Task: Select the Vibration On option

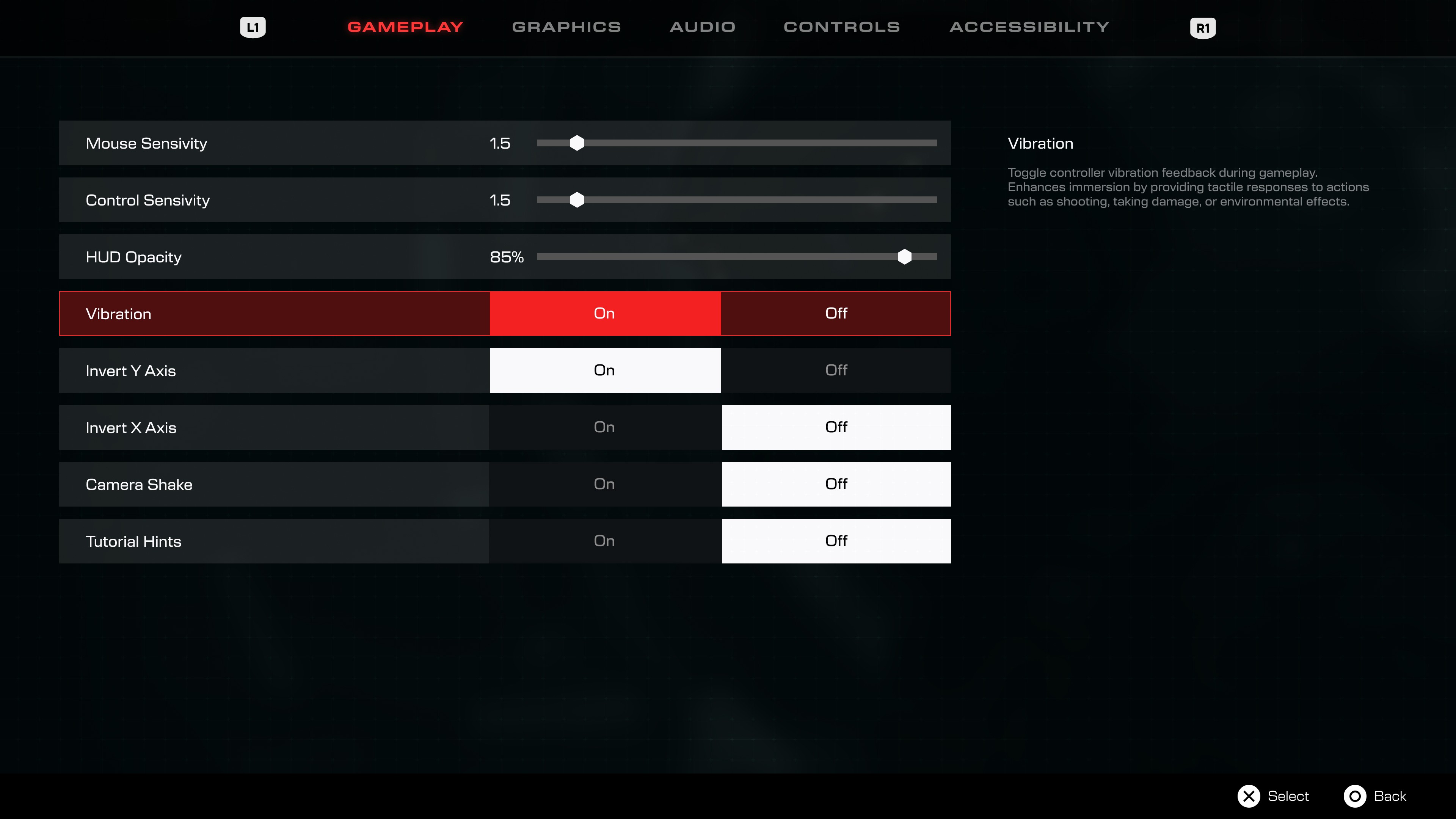Action: 604,313
